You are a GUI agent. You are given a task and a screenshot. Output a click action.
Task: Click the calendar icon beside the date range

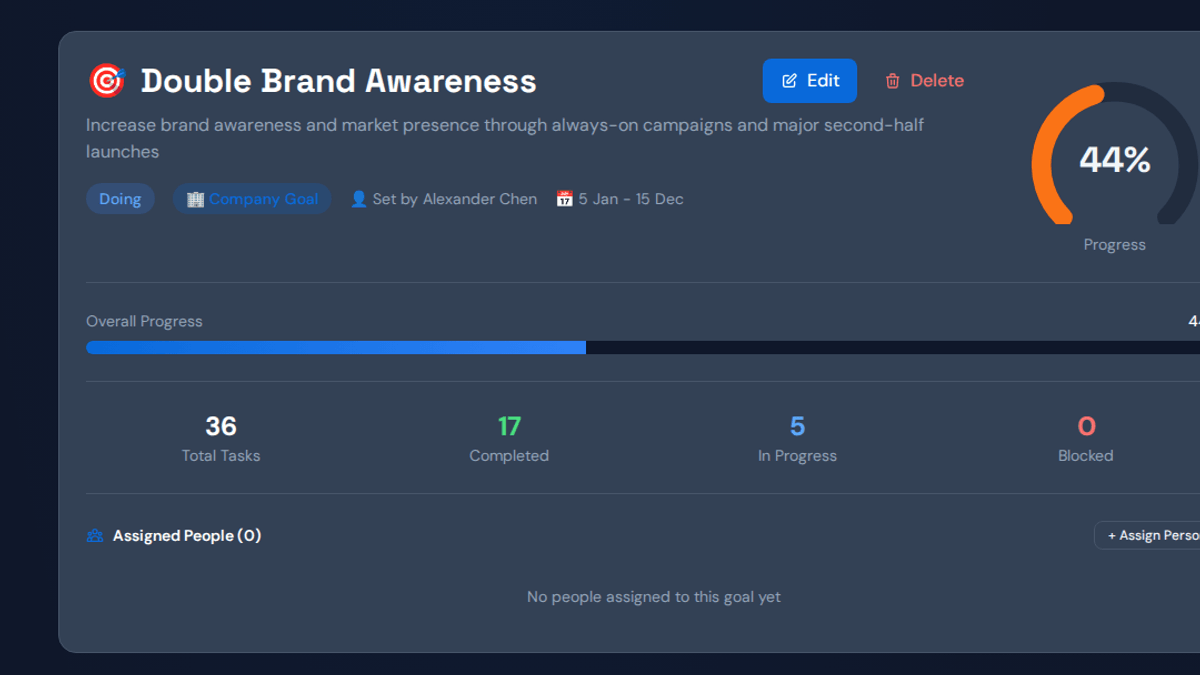pyautogui.click(x=565, y=199)
